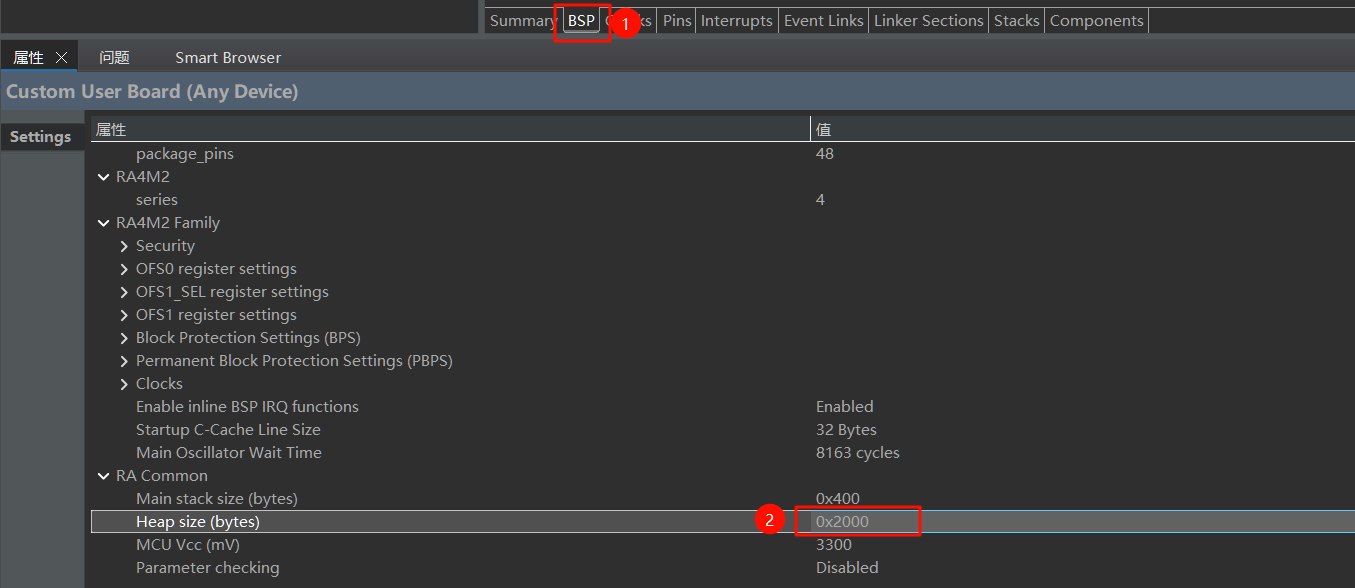
Task: Expand OFS1_SEL register settings
Action: coord(123,292)
